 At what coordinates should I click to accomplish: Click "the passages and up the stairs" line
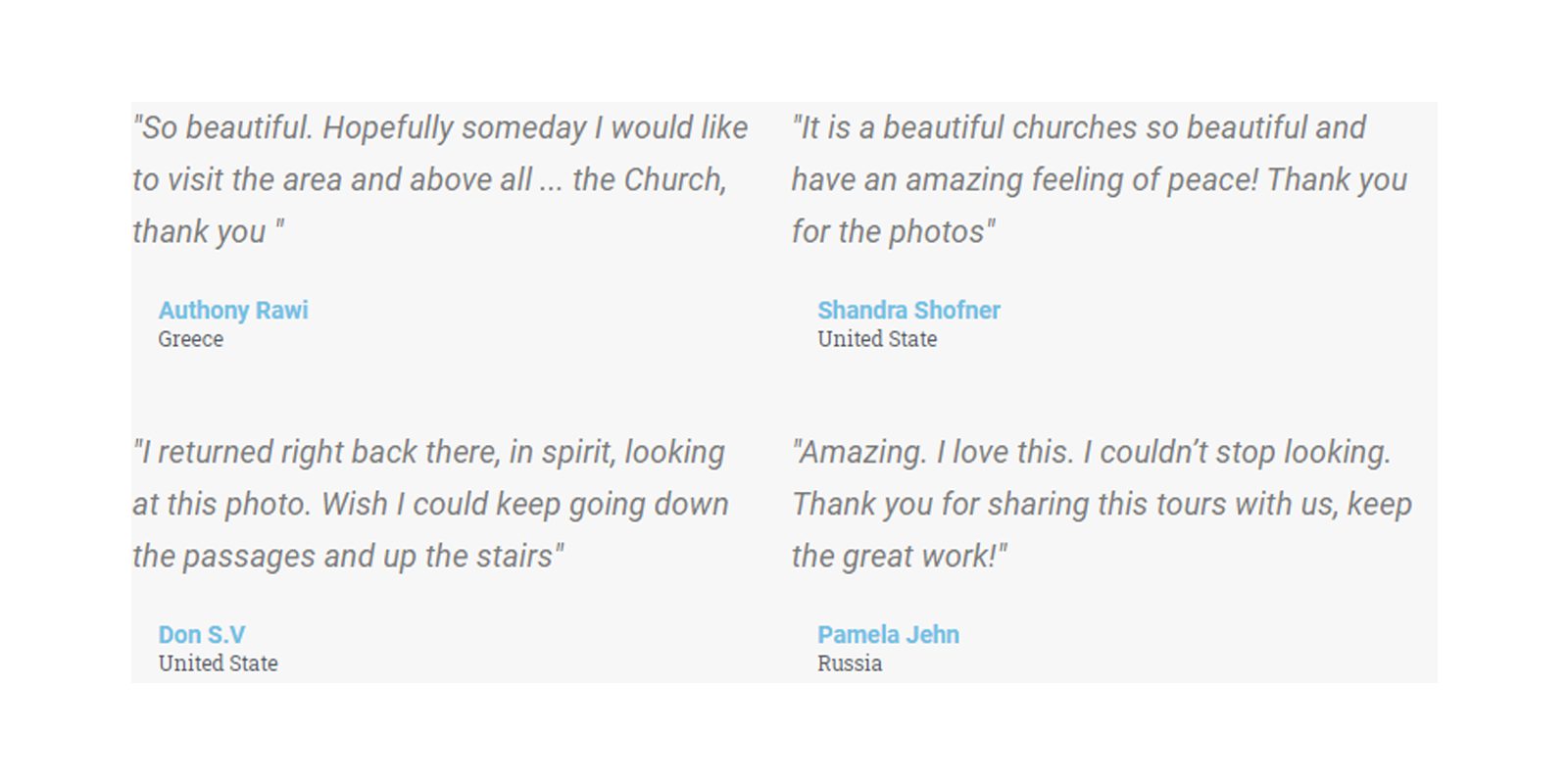[348, 557]
